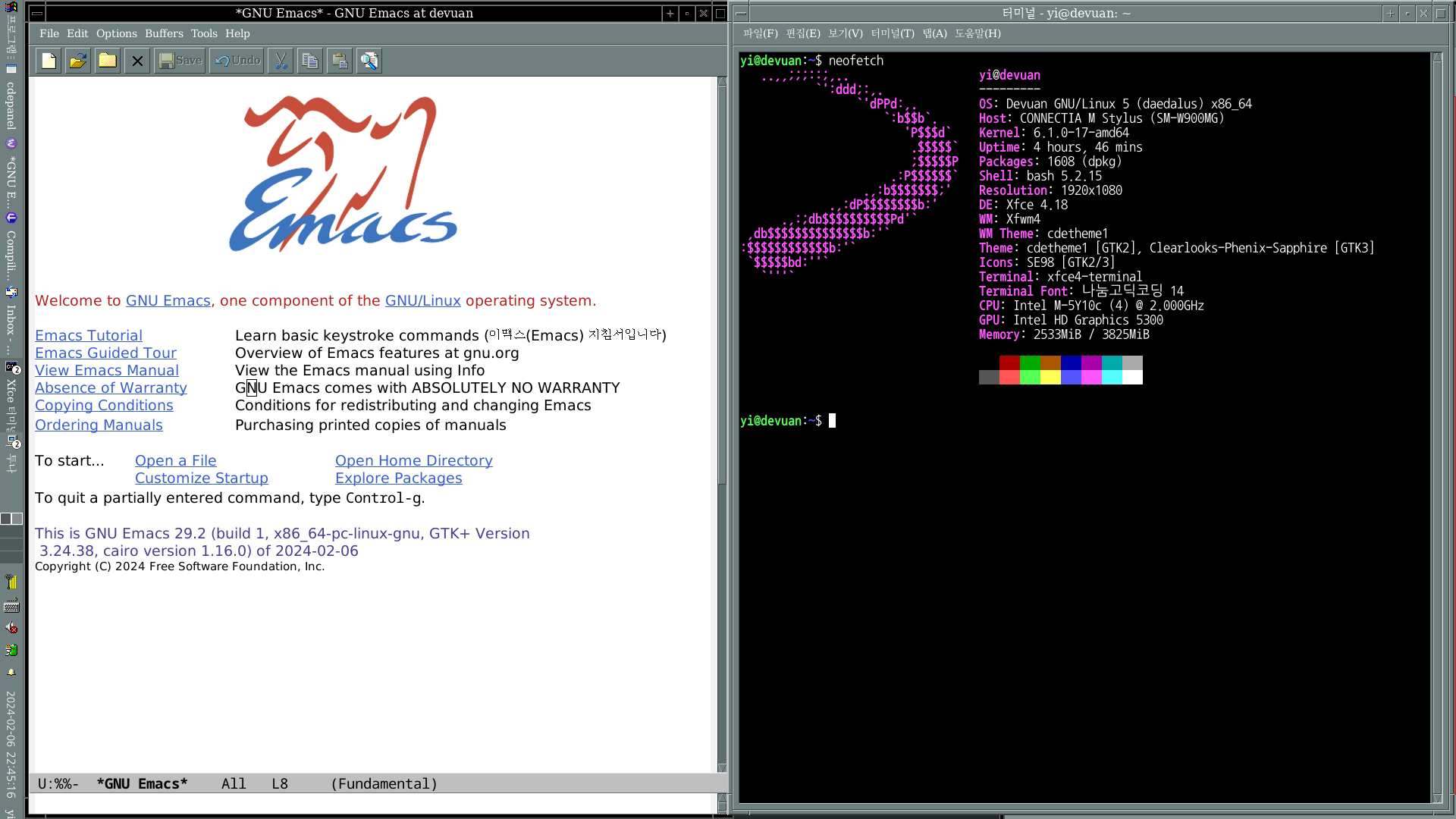Cut text using the scissors toolbar icon
Viewport: 1456px width, 819px height.
click(x=281, y=61)
